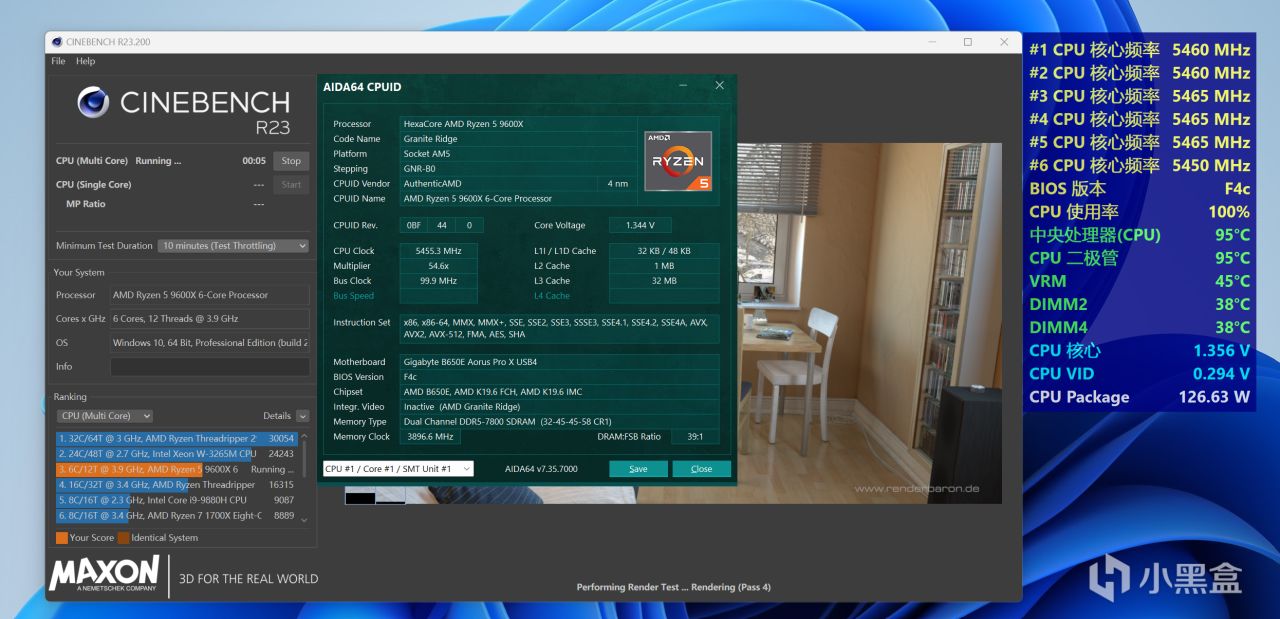Click the Cinebench Processor field
1280x619 pixels.
209,295
